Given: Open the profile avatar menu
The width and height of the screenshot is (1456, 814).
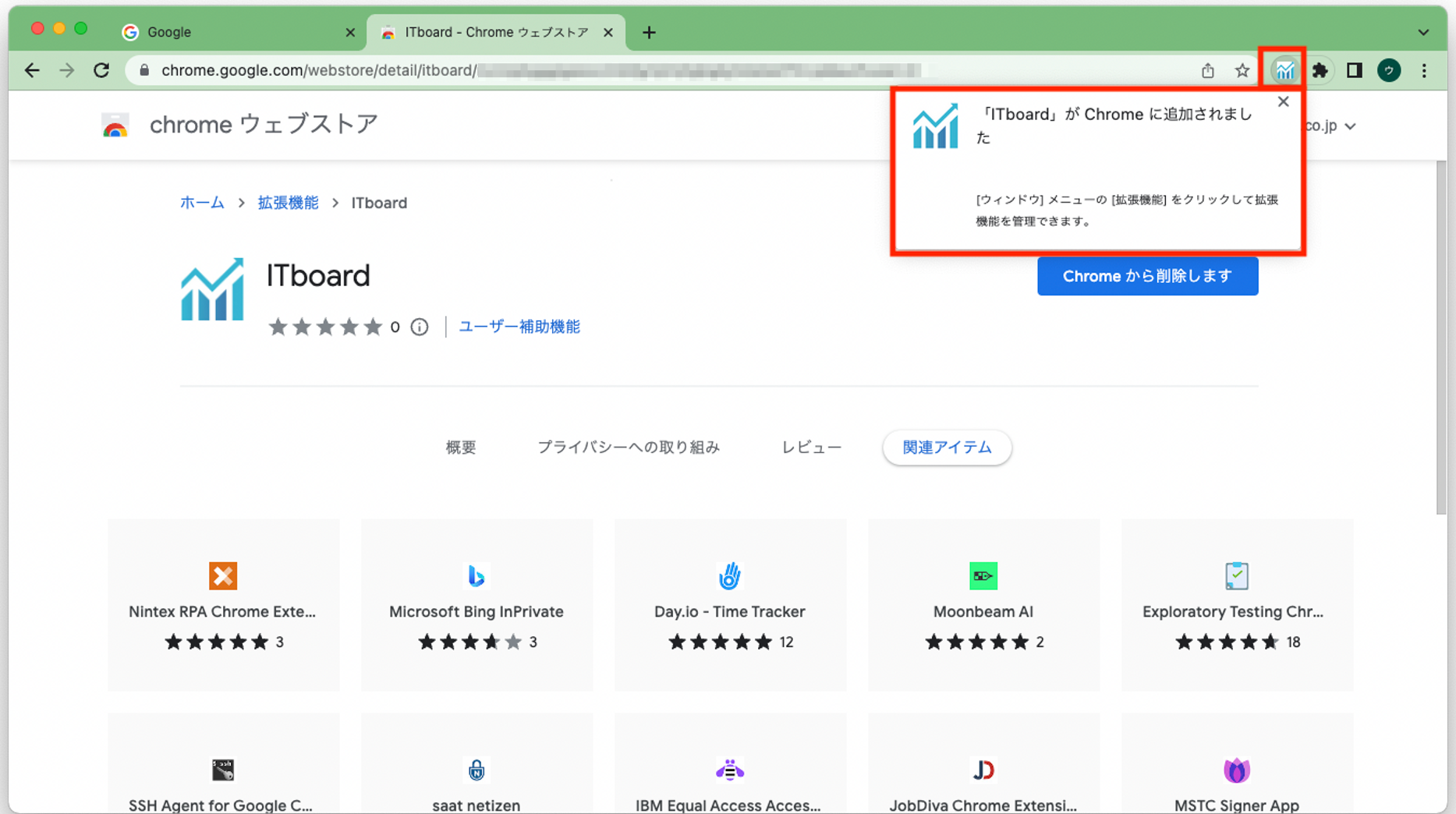Looking at the screenshot, I should 1389,71.
